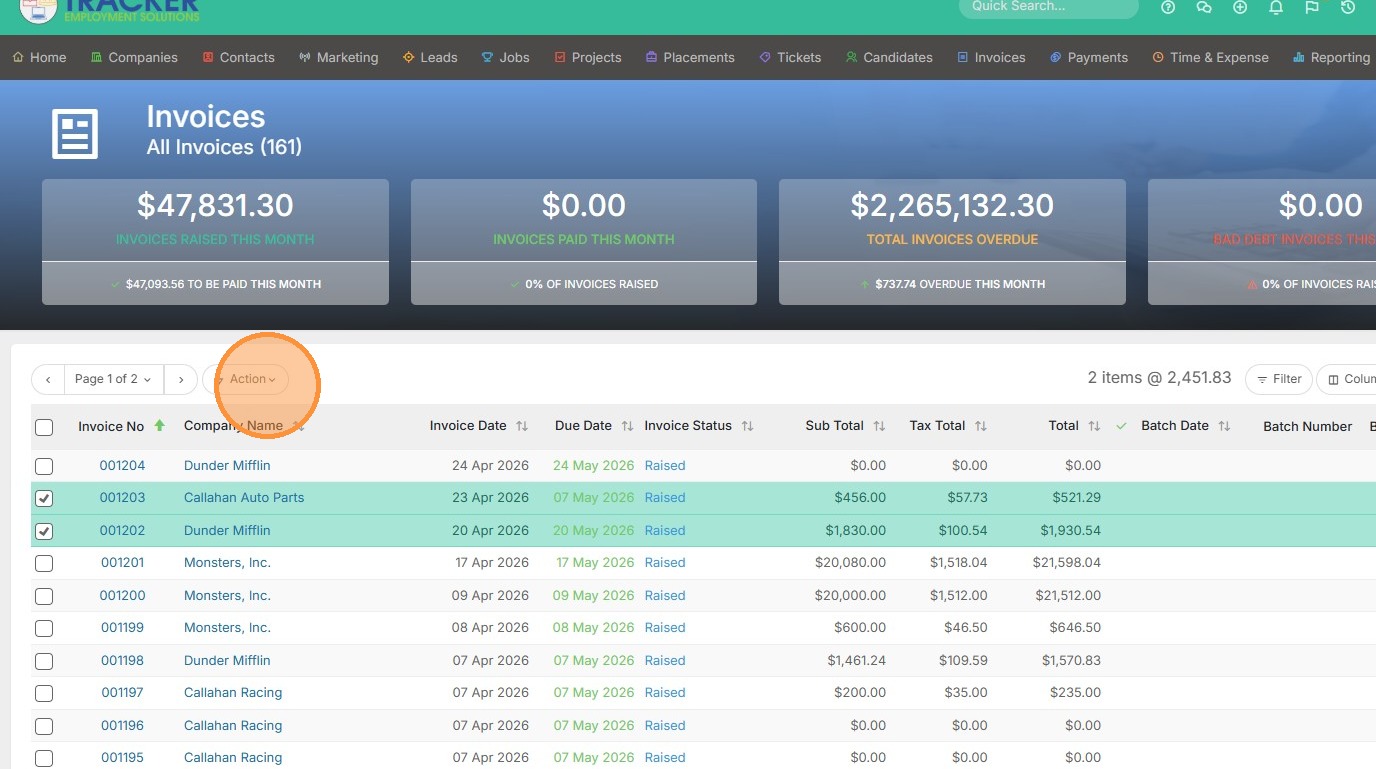Go to next page arrow

(x=180, y=380)
